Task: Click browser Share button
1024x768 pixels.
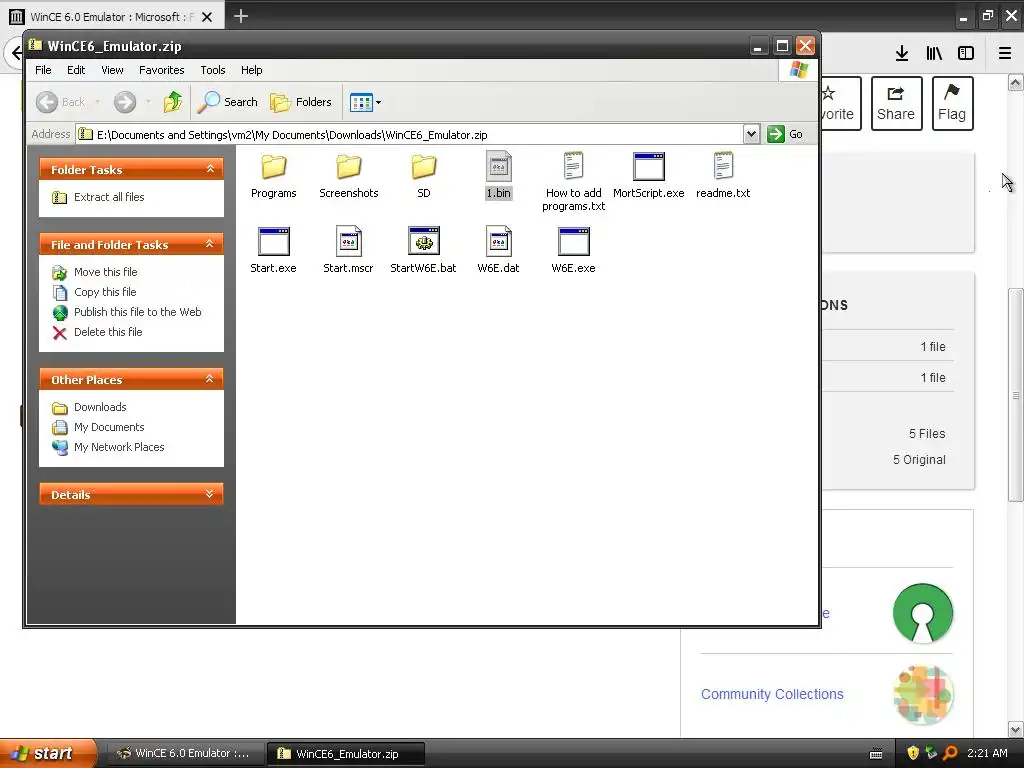Action: [896, 103]
